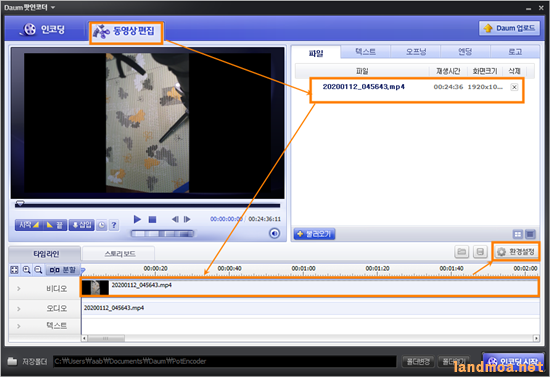Open the question mark help icon
The width and height of the screenshot is (550, 377).
(114, 225)
